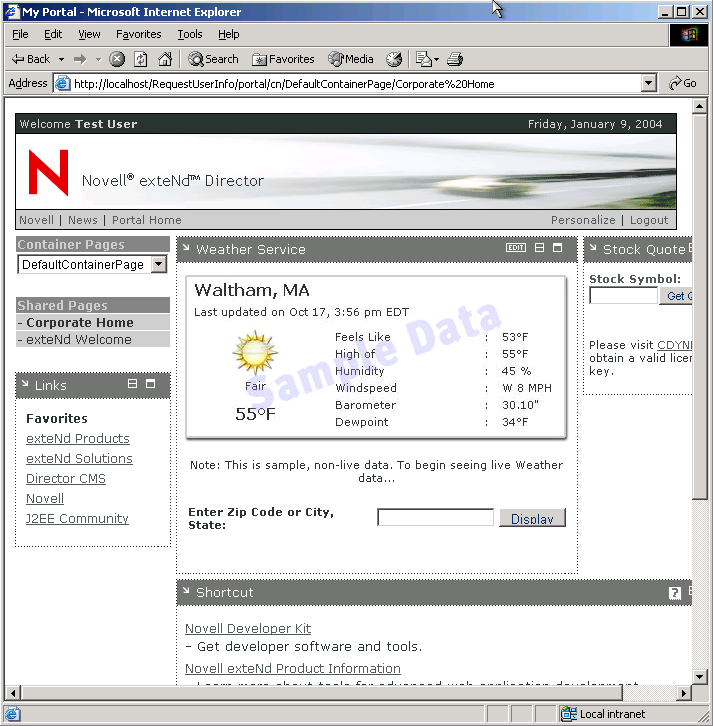
Task: Open the News link
Action: pos(83,220)
